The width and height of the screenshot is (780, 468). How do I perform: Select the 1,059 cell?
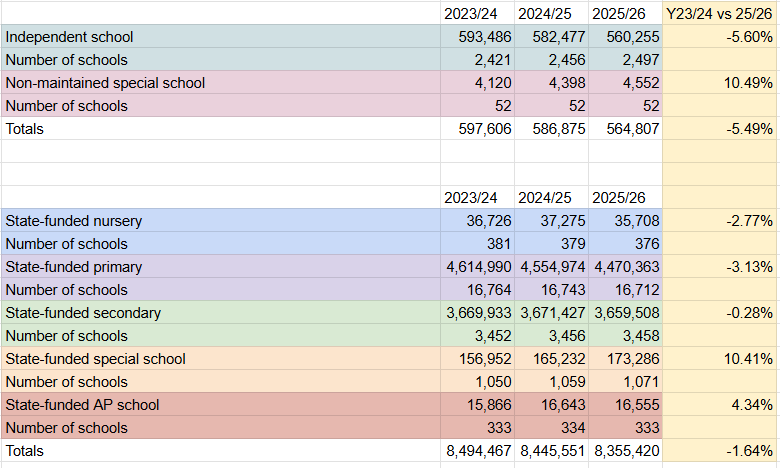pyautogui.click(x=552, y=381)
